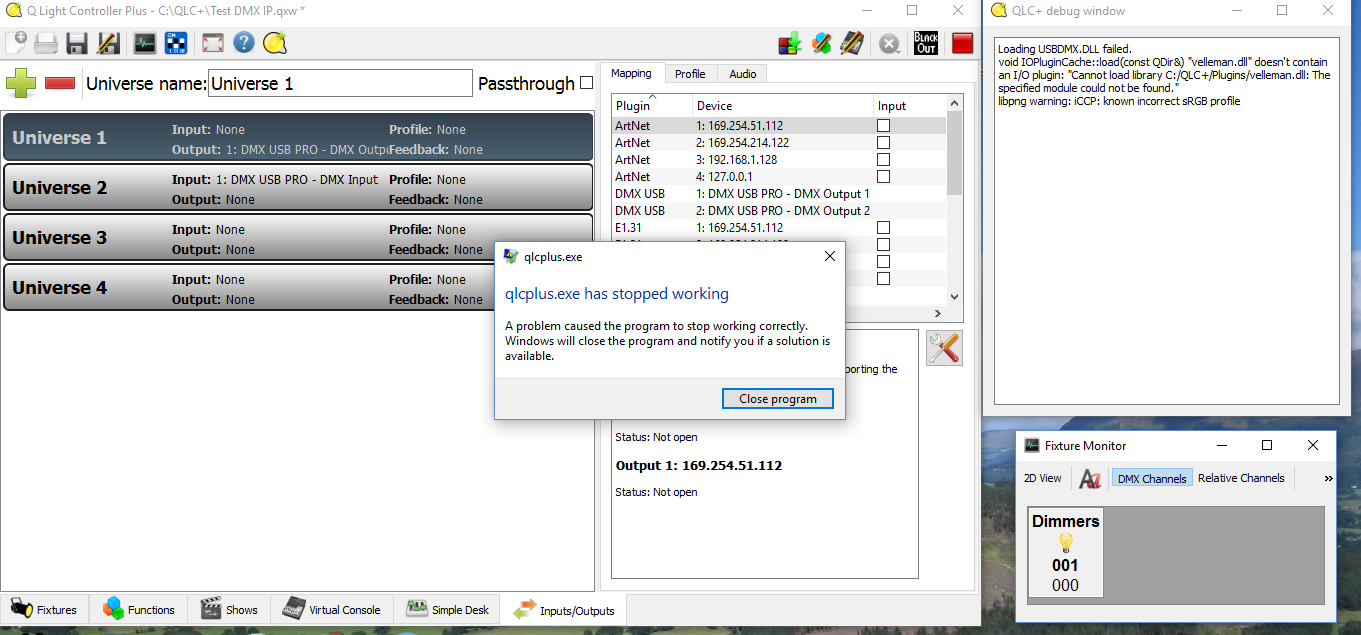Select DMX USB PRO - DMX Output 1 row
This screenshot has height=635, width=1361.
coord(778,194)
